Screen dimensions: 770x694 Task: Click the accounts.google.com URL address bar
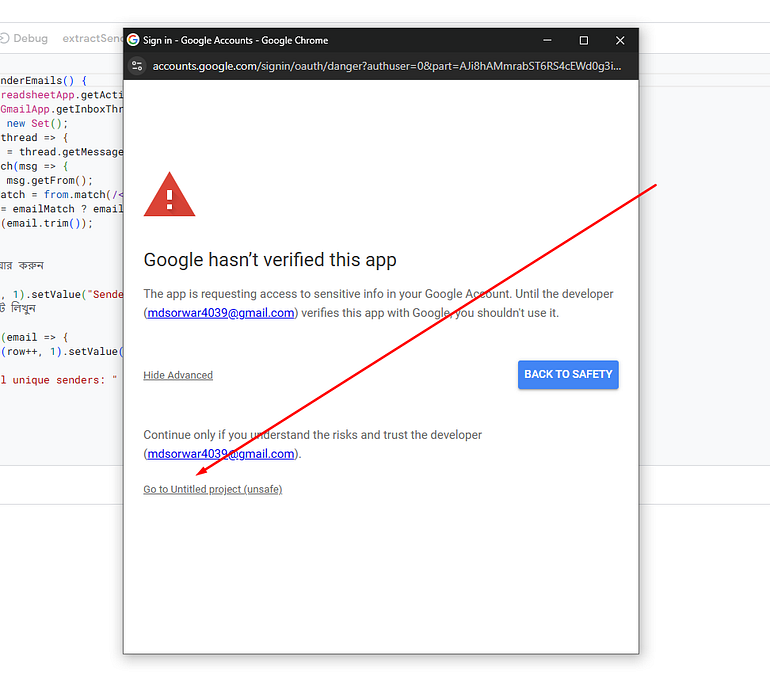click(386, 66)
